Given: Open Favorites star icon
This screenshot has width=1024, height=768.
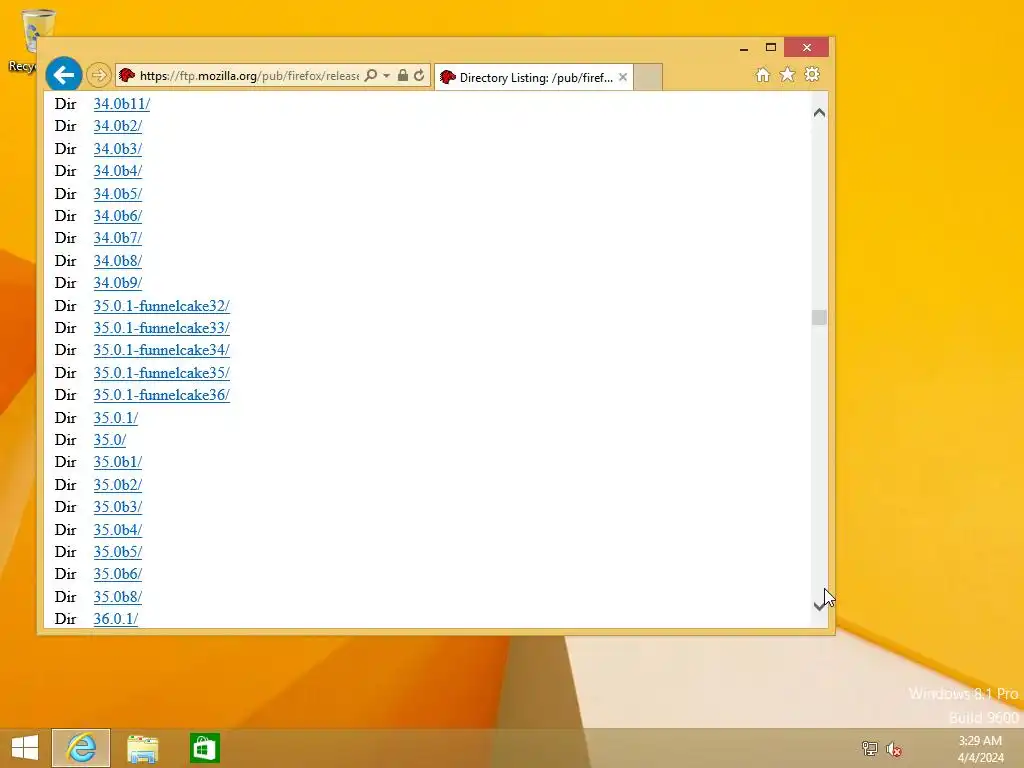Looking at the screenshot, I should [788, 74].
